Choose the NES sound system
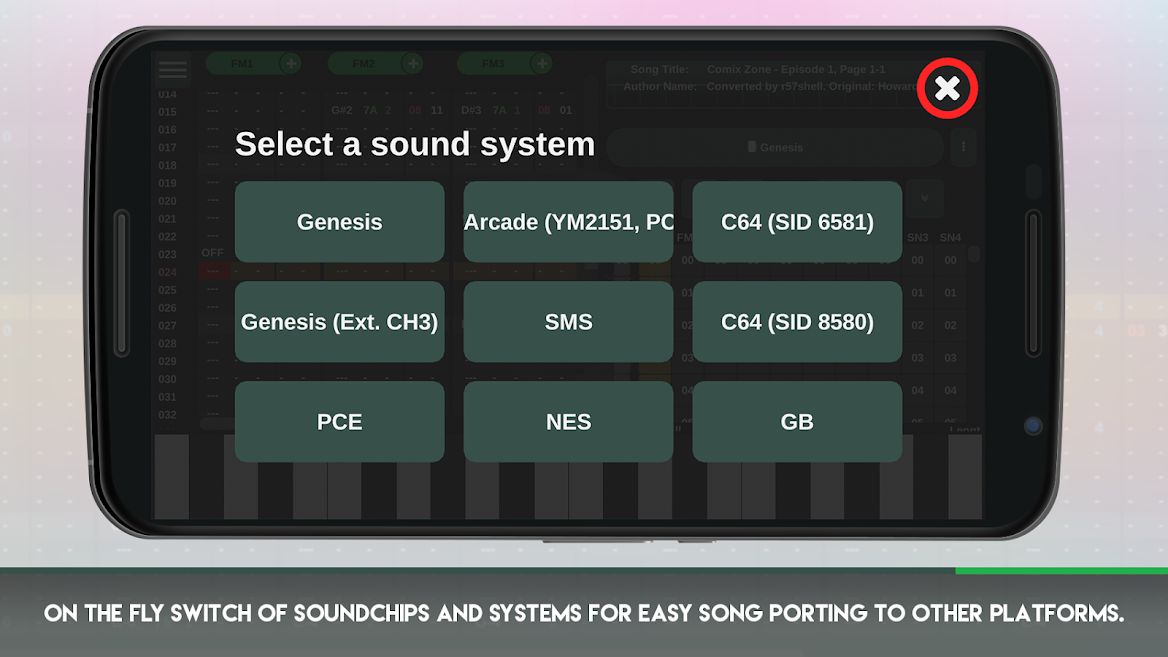This screenshot has width=1168, height=657. (568, 422)
